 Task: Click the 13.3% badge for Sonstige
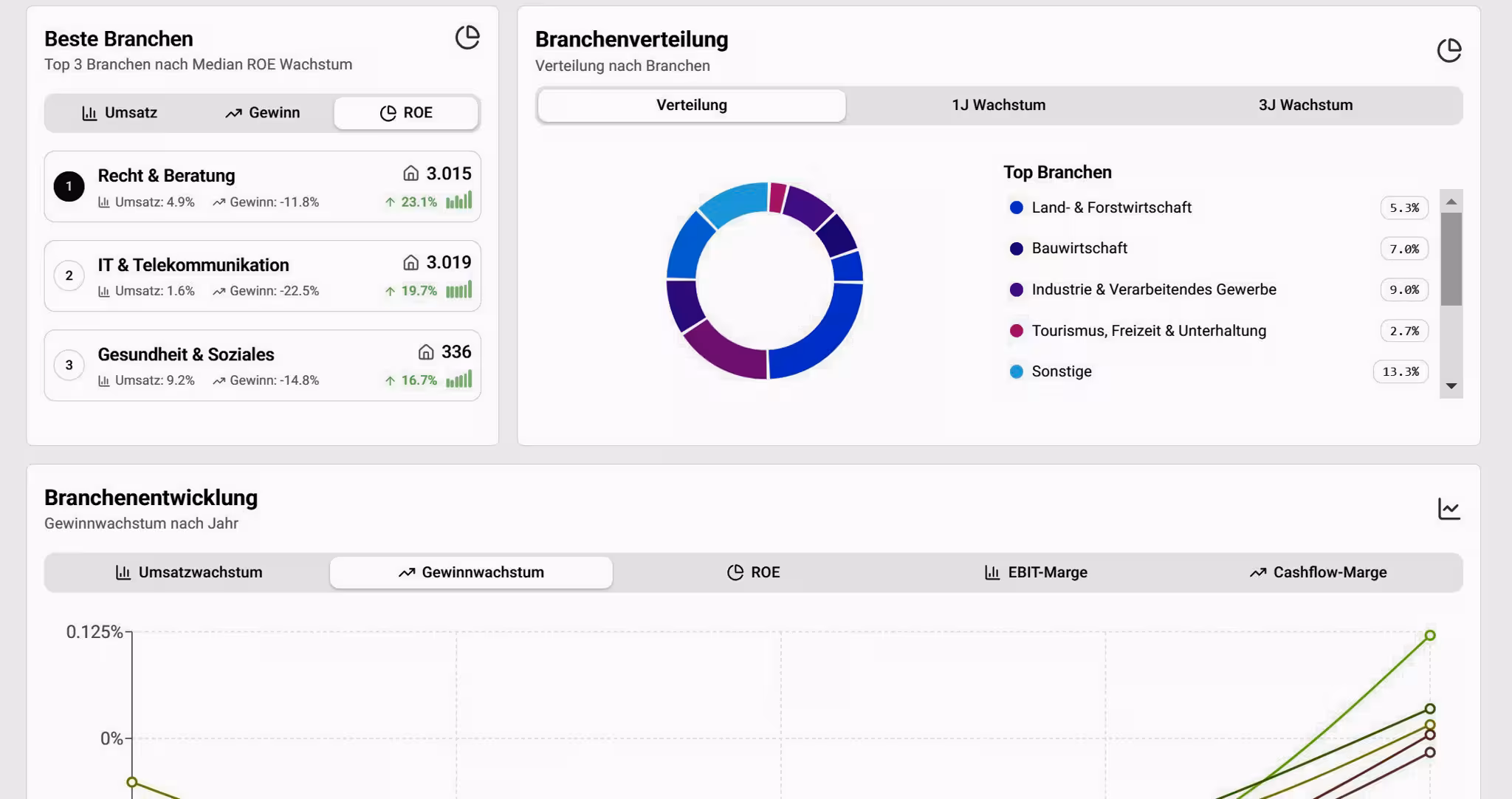(x=1400, y=371)
